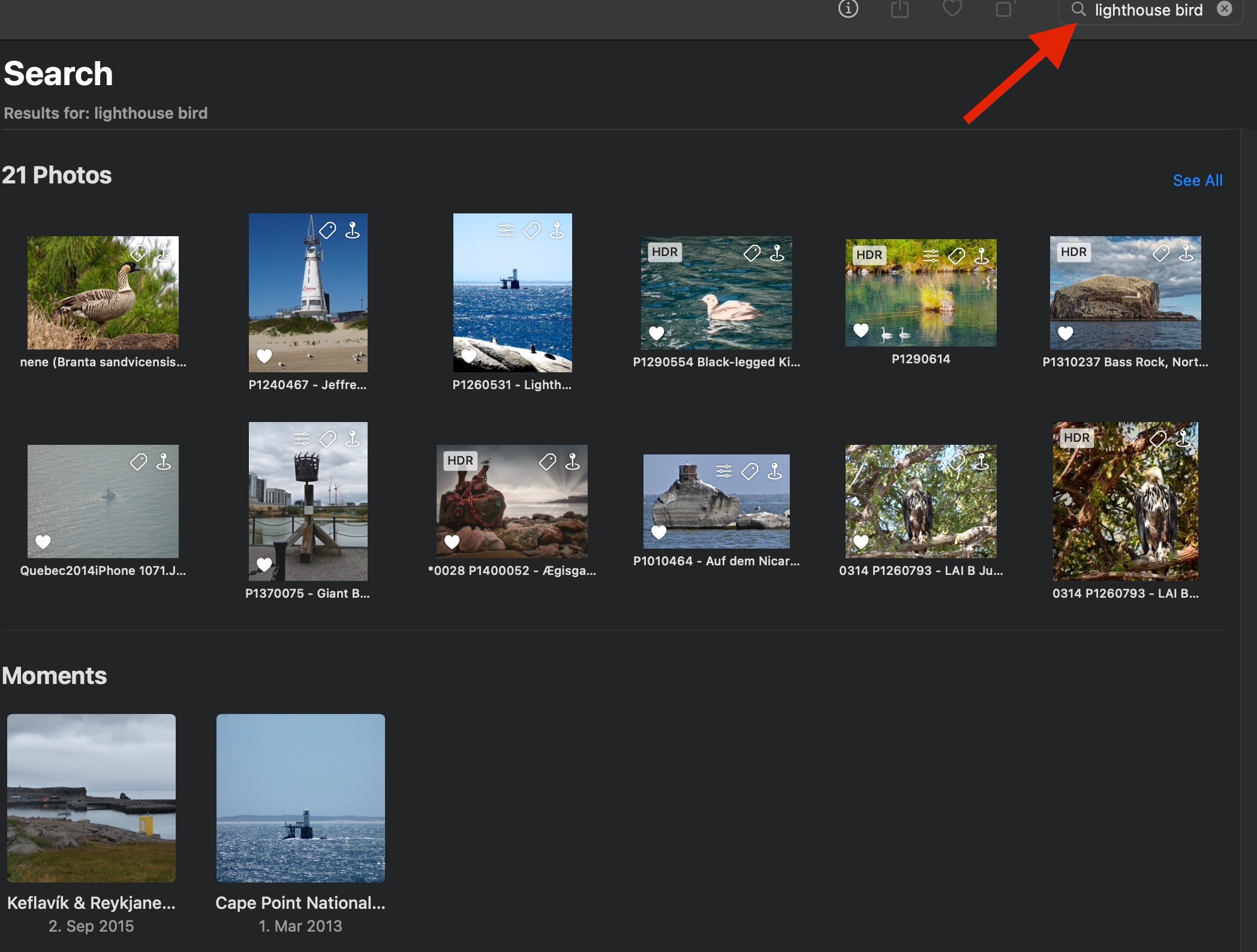
Task: Select the P1290614 swans photo
Action: [x=921, y=294]
